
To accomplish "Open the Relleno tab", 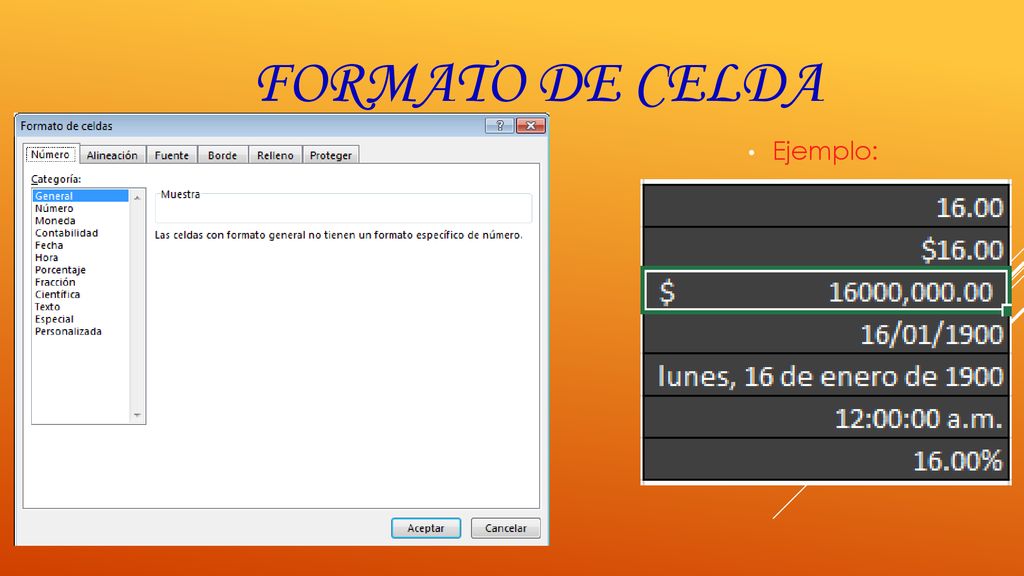I will (275, 155).
